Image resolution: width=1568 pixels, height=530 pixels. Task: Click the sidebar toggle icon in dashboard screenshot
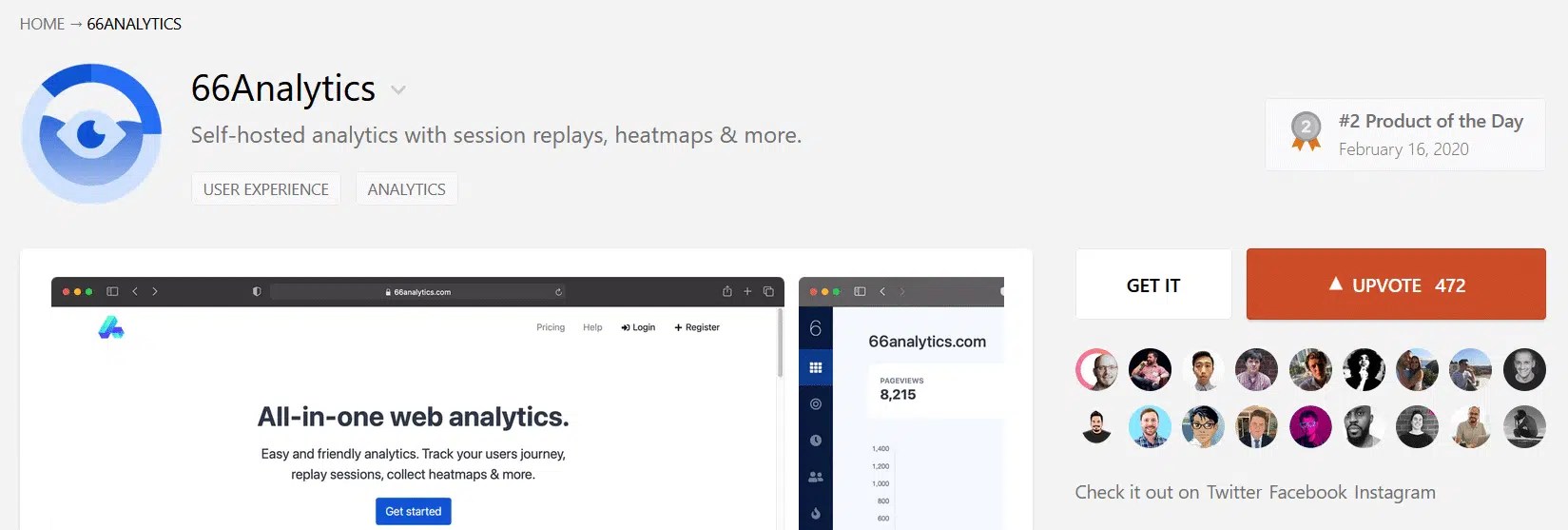[860, 291]
